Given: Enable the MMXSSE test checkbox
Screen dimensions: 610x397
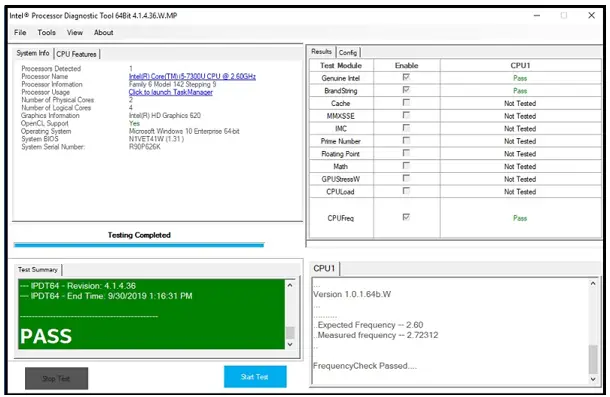Looking at the screenshot, I should [406, 115].
